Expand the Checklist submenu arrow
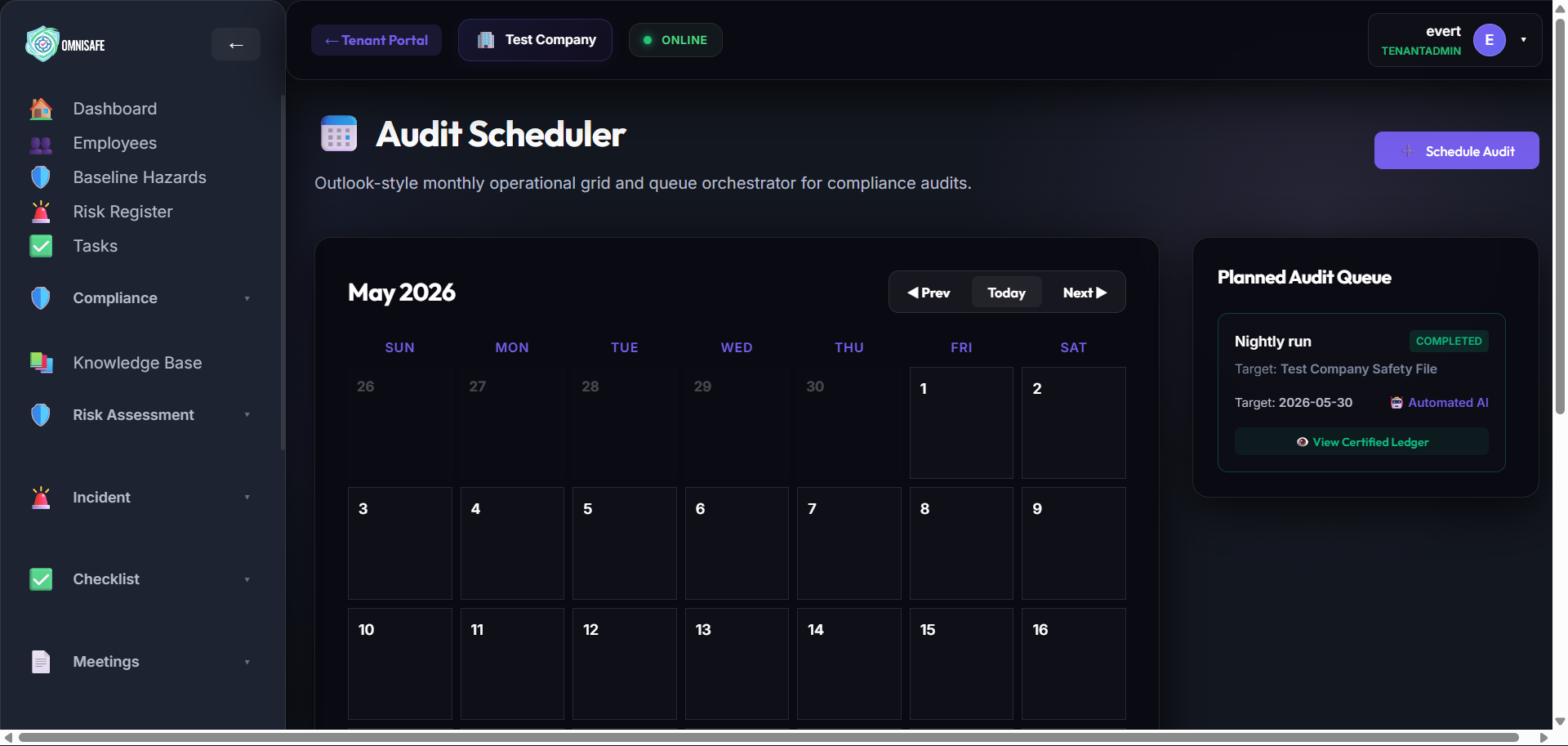Screen dimensions: 1568x746 (x=247, y=579)
